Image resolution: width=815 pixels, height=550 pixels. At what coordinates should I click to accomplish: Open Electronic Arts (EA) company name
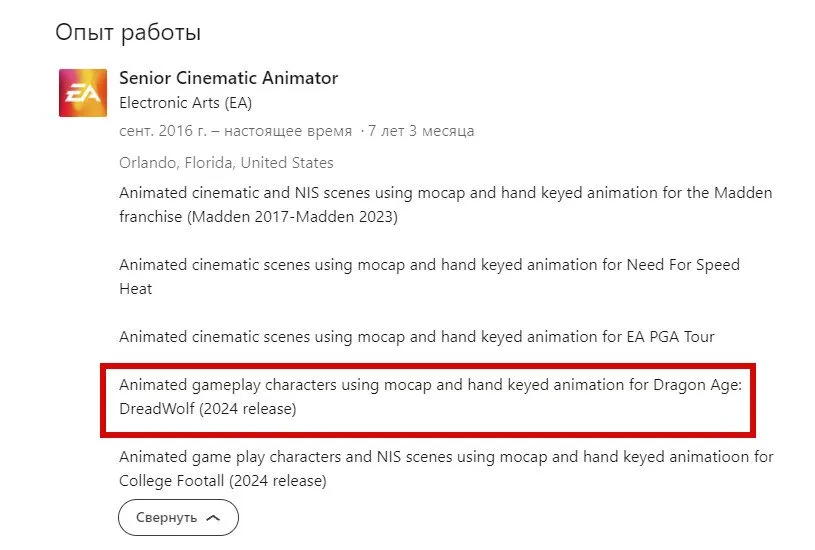186,103
